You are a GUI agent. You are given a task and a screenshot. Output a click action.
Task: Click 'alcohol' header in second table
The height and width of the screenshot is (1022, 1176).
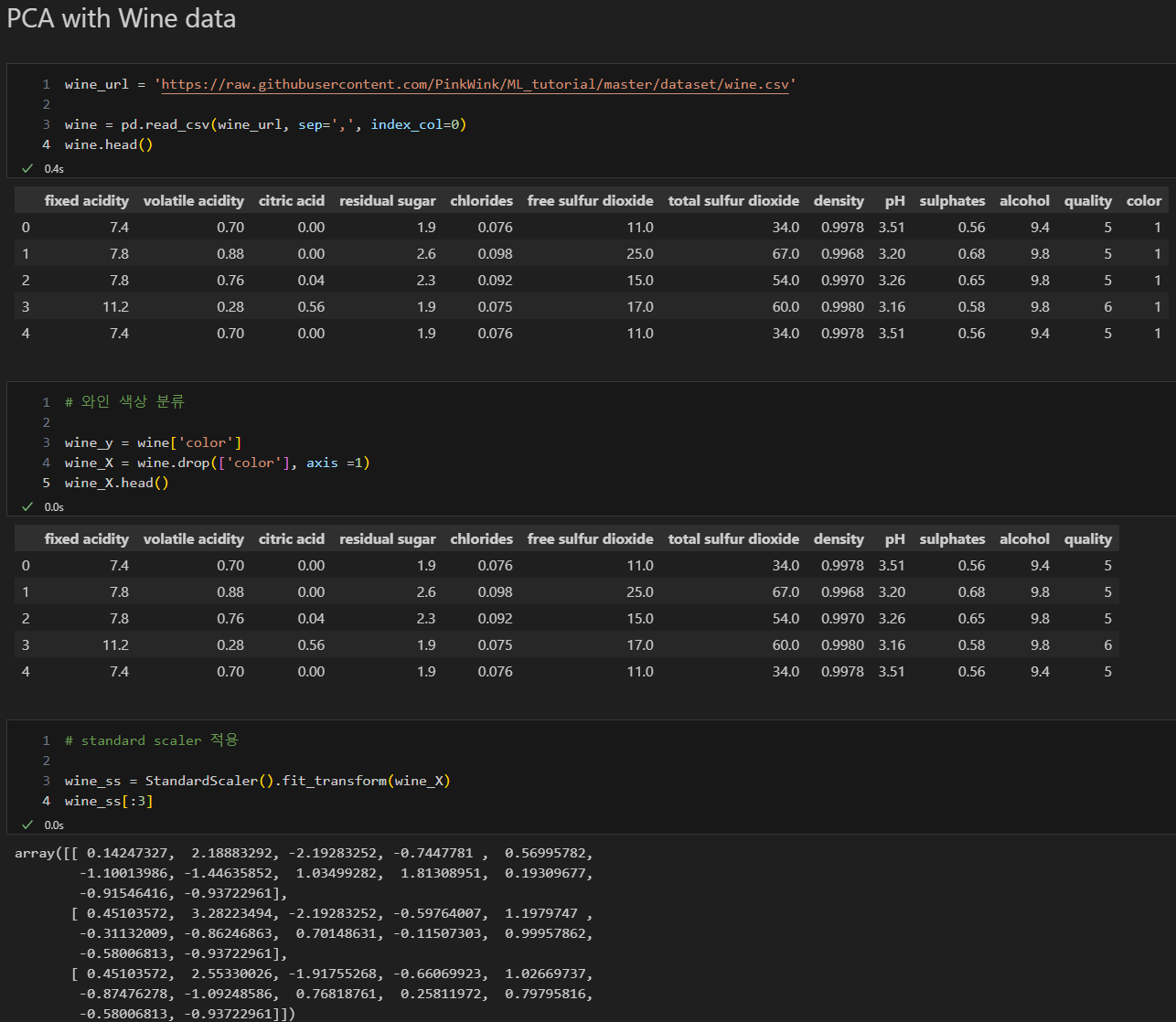pyautogui.click(x=1025, y=539)
